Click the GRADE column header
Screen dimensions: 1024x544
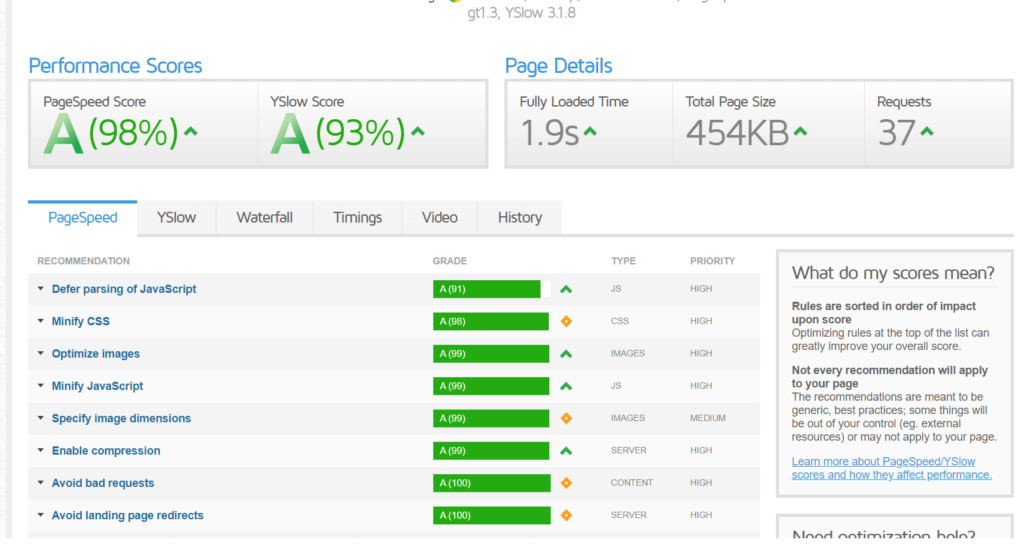[x=449, y=261]
